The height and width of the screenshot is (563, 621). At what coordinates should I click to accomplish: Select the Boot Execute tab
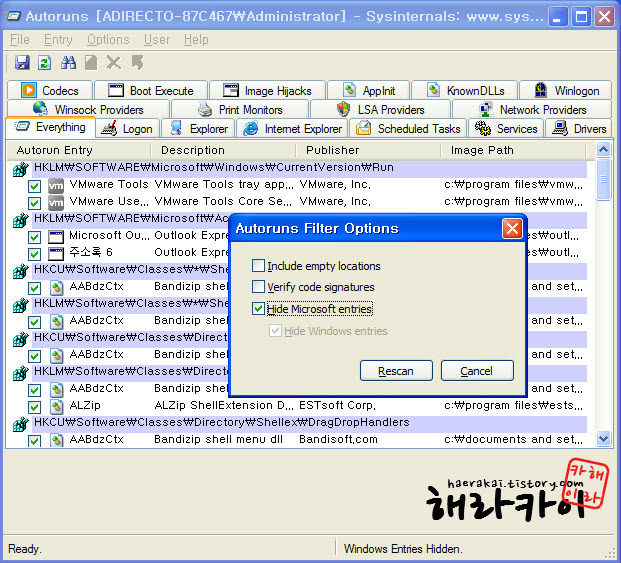pyautogui.click(x=151, y=90)
